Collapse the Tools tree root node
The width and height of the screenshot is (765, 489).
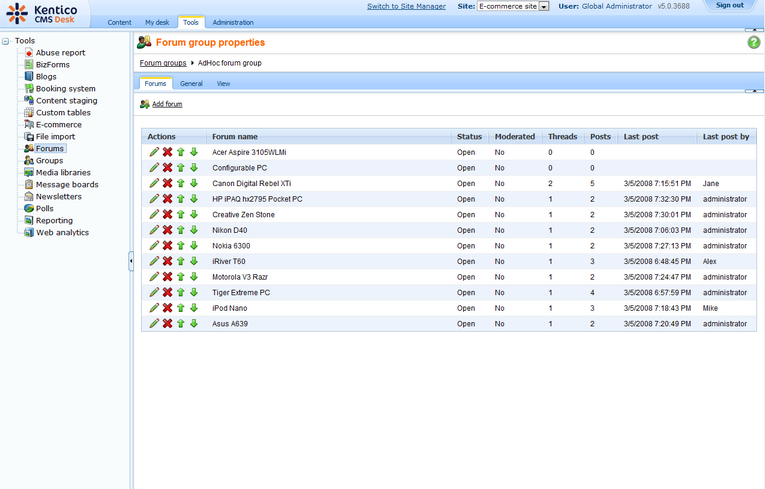click(x=5, y=41)
